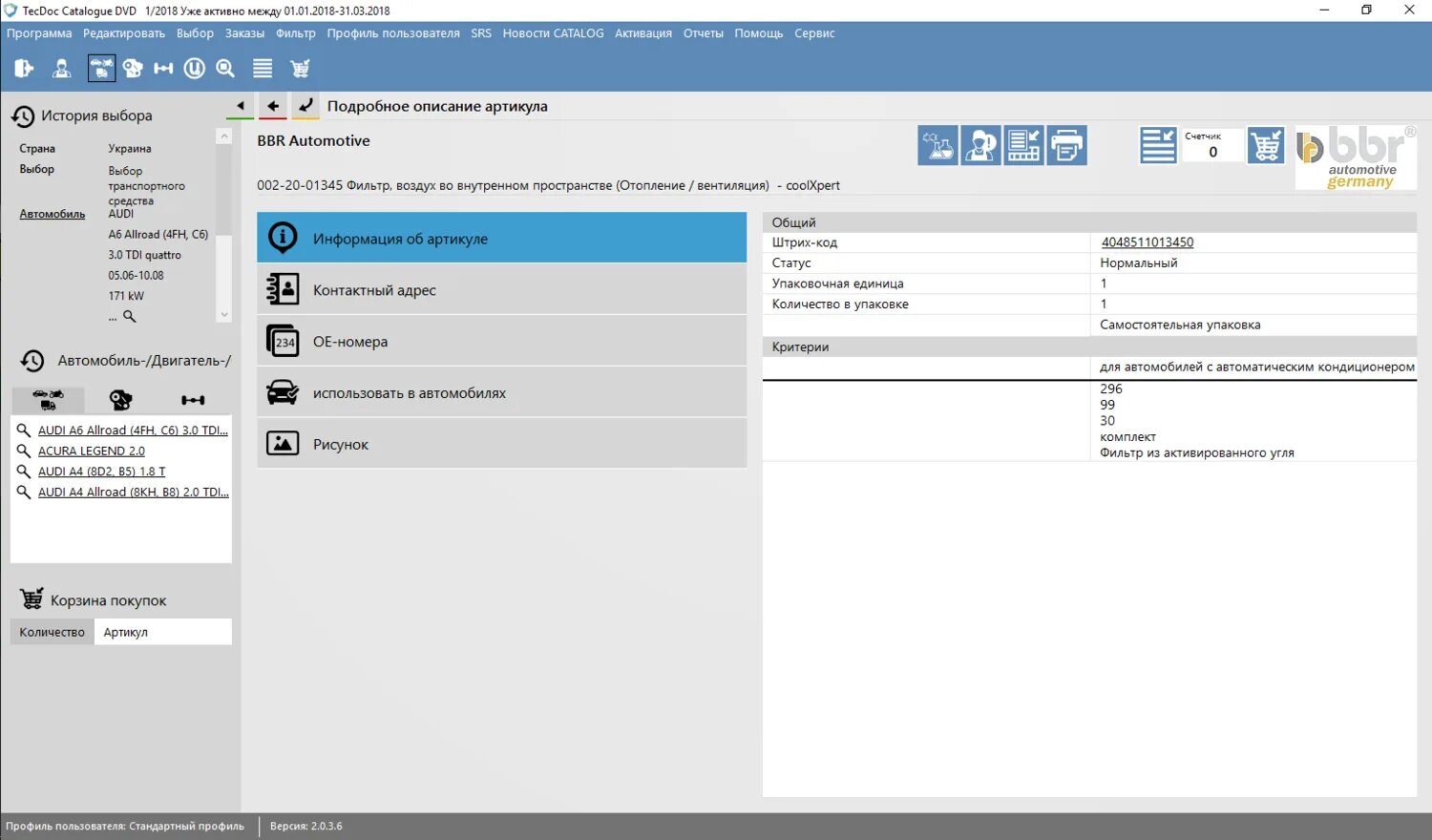The width and height of the screenshot is (1432, 840).
Task: Click the universal parts (U) icon
Action: coord(195,69)
